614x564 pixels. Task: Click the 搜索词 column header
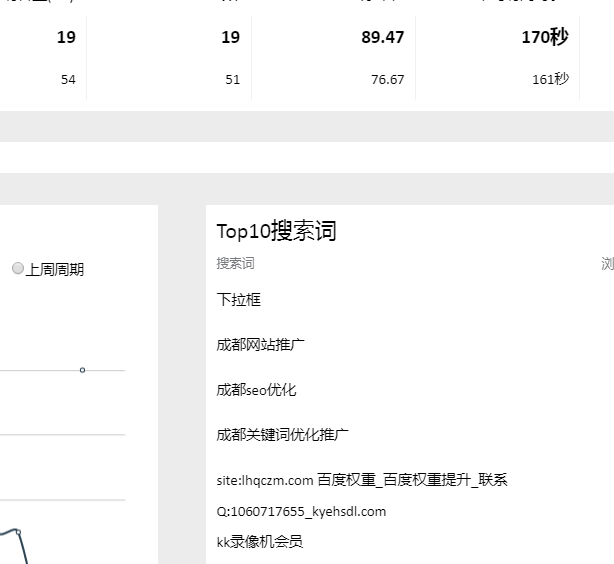coord(235,264)
